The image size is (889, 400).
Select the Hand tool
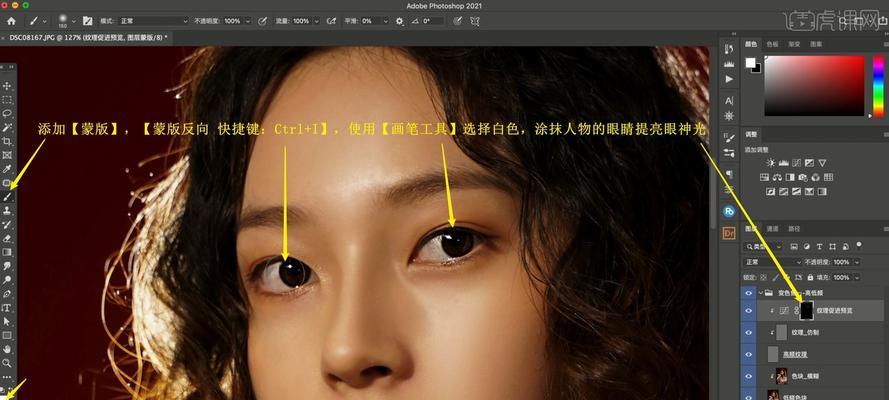pyautogui.click(x=7, y=349)
